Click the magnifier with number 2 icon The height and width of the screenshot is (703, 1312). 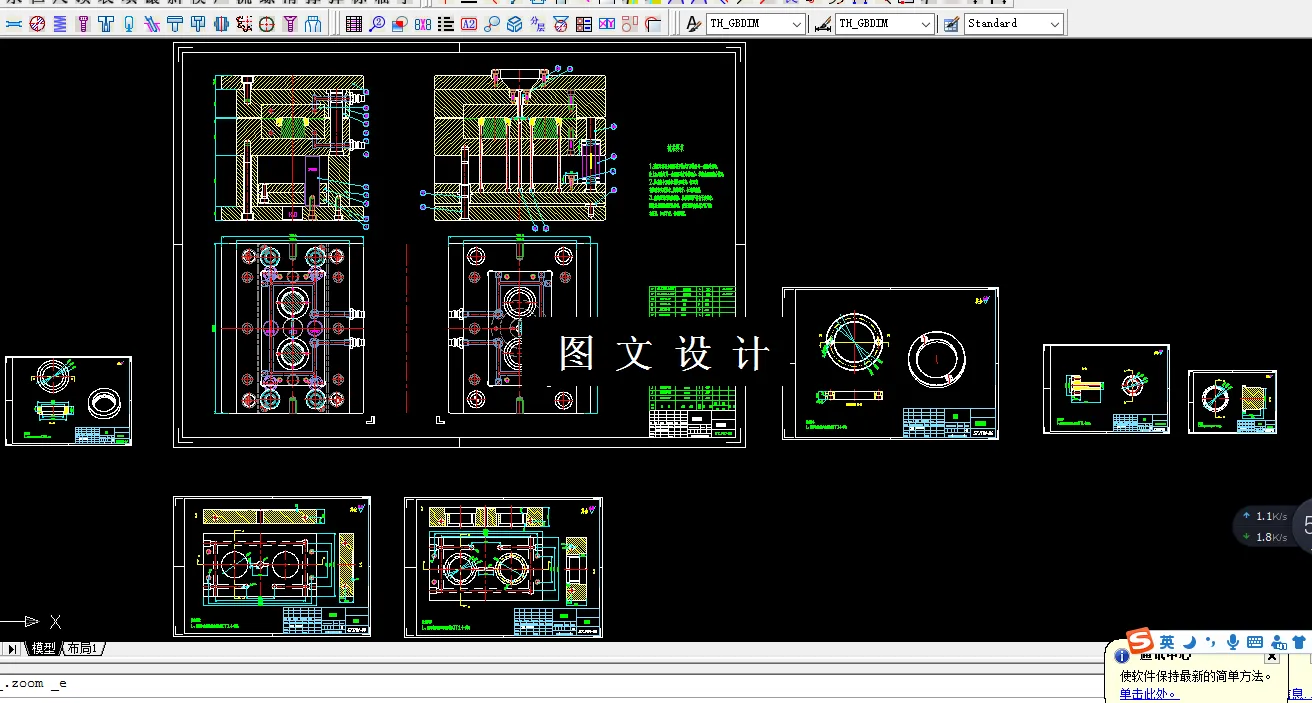coord(377,23)
